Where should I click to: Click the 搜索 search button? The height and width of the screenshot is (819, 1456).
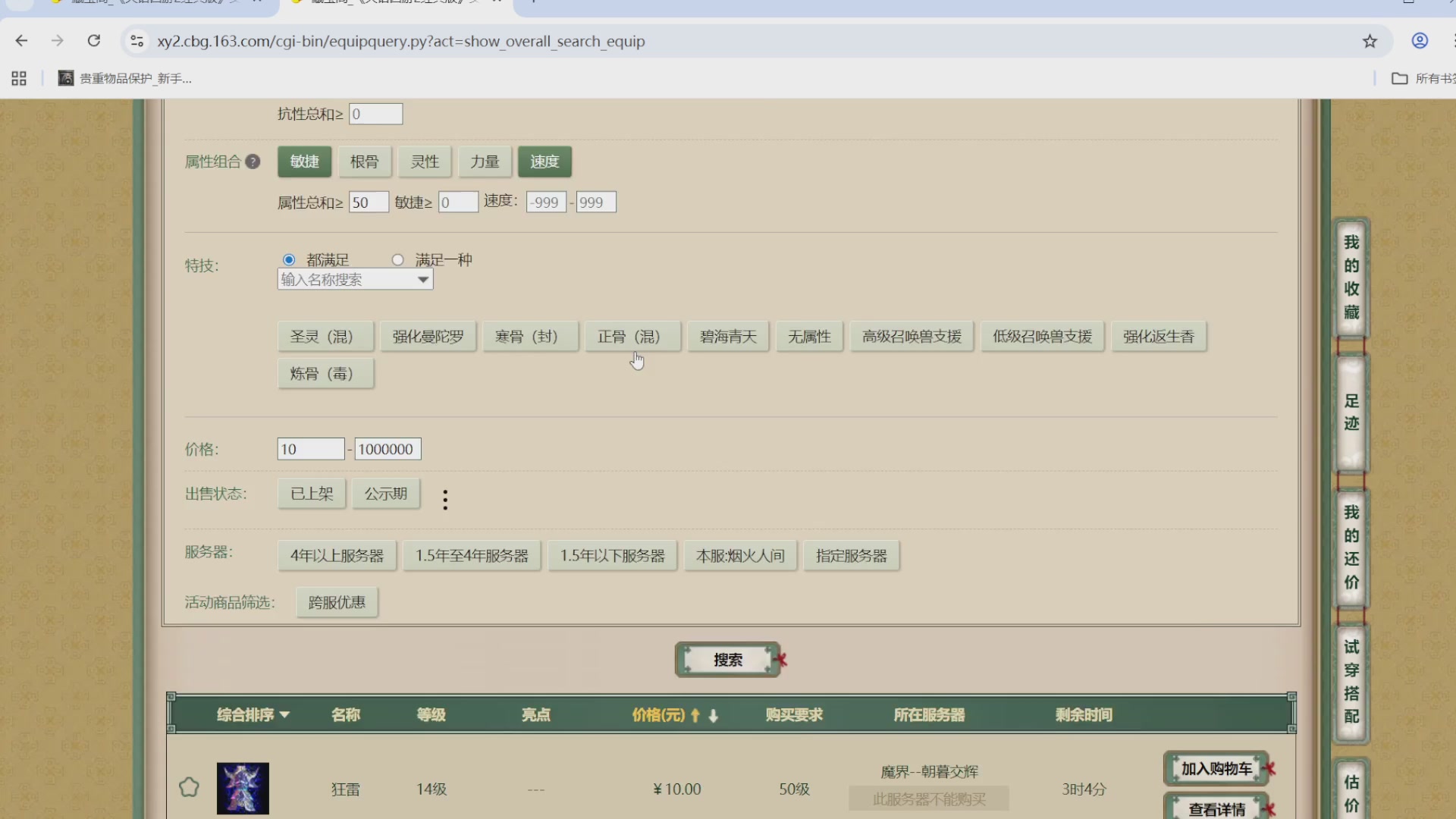[727, 659]
